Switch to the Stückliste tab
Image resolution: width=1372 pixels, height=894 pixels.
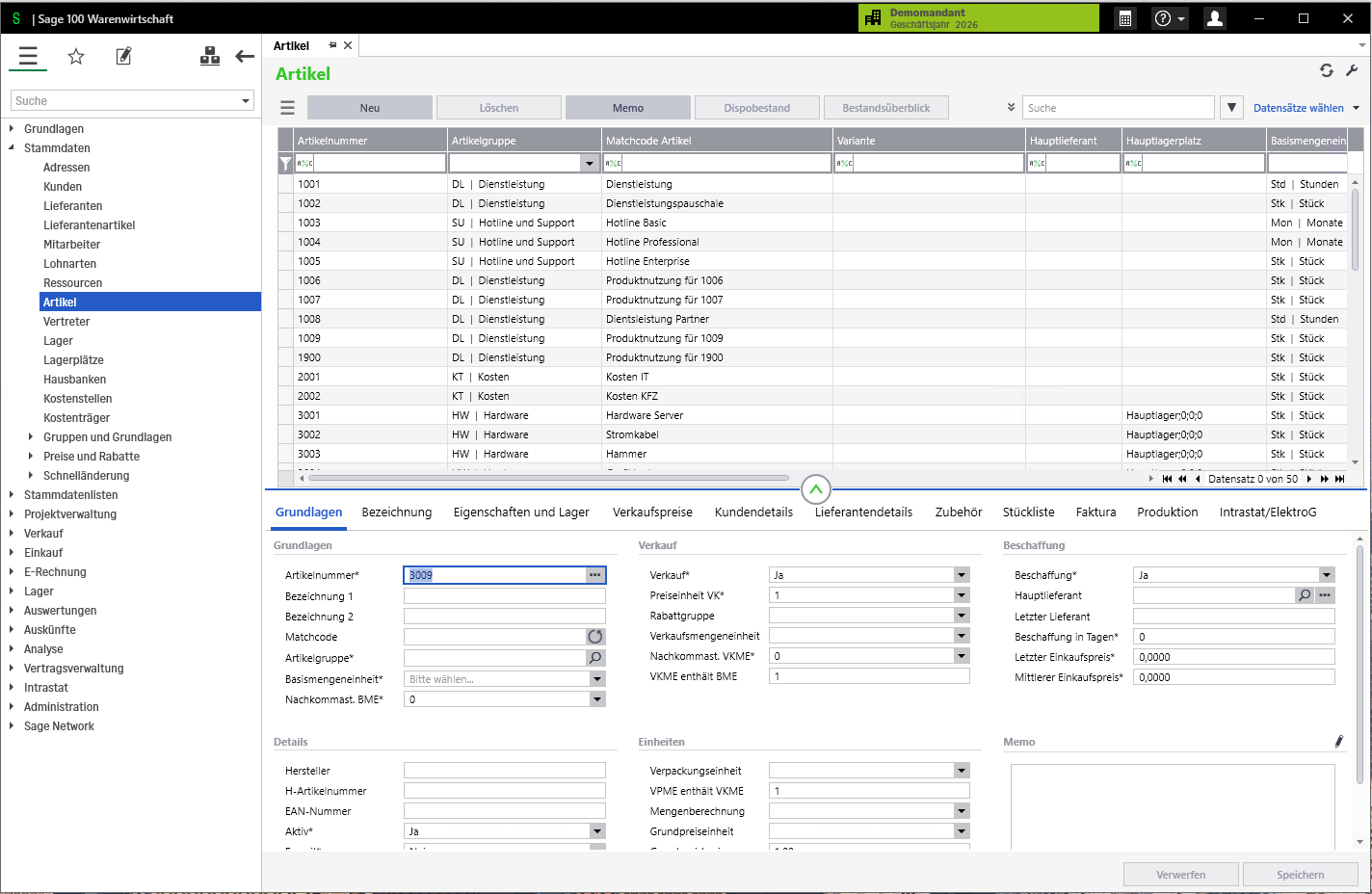pyautogui.click(x=1028, y=513)
